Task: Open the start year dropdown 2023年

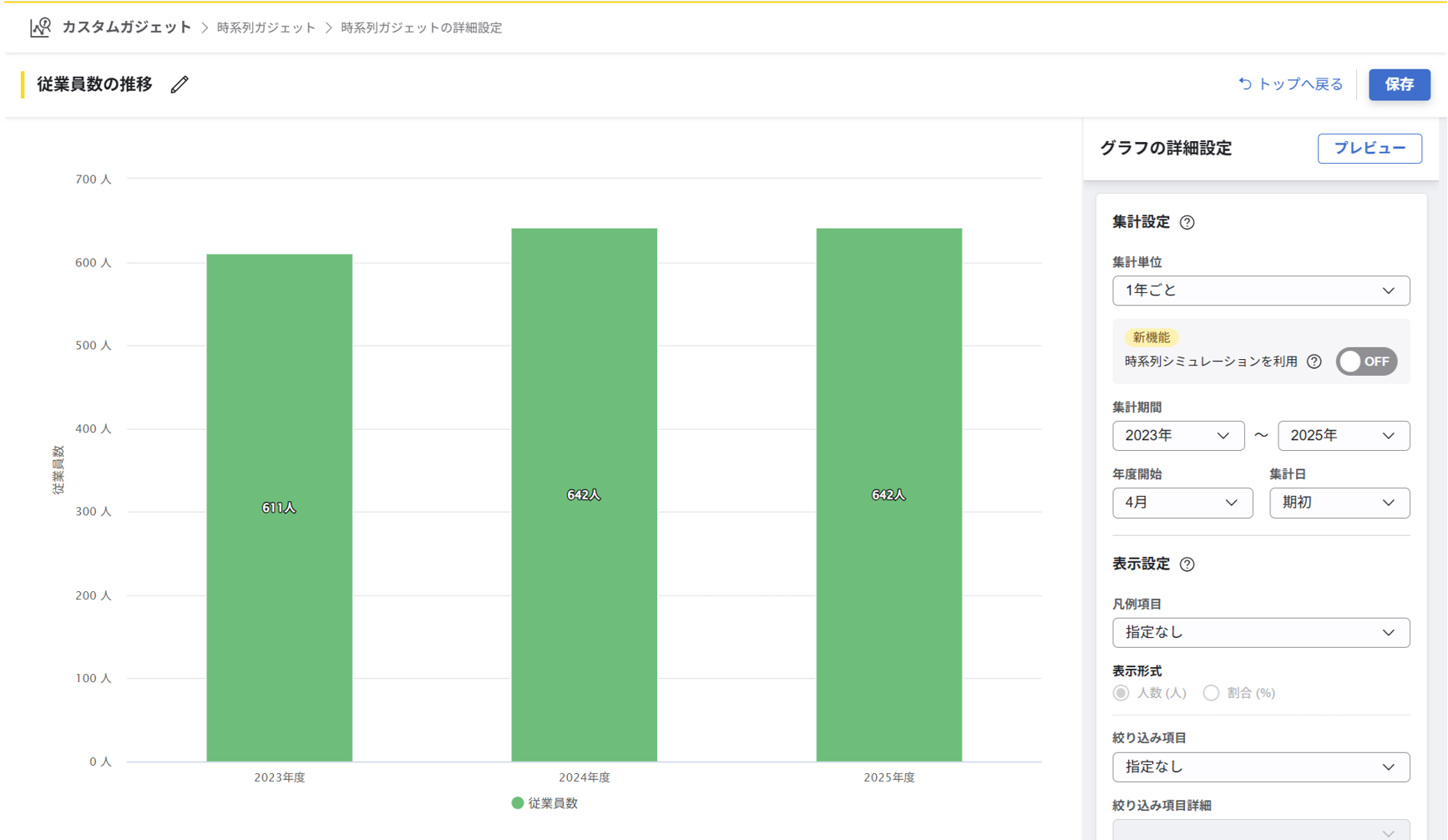Action: [x=1177, y=436]
